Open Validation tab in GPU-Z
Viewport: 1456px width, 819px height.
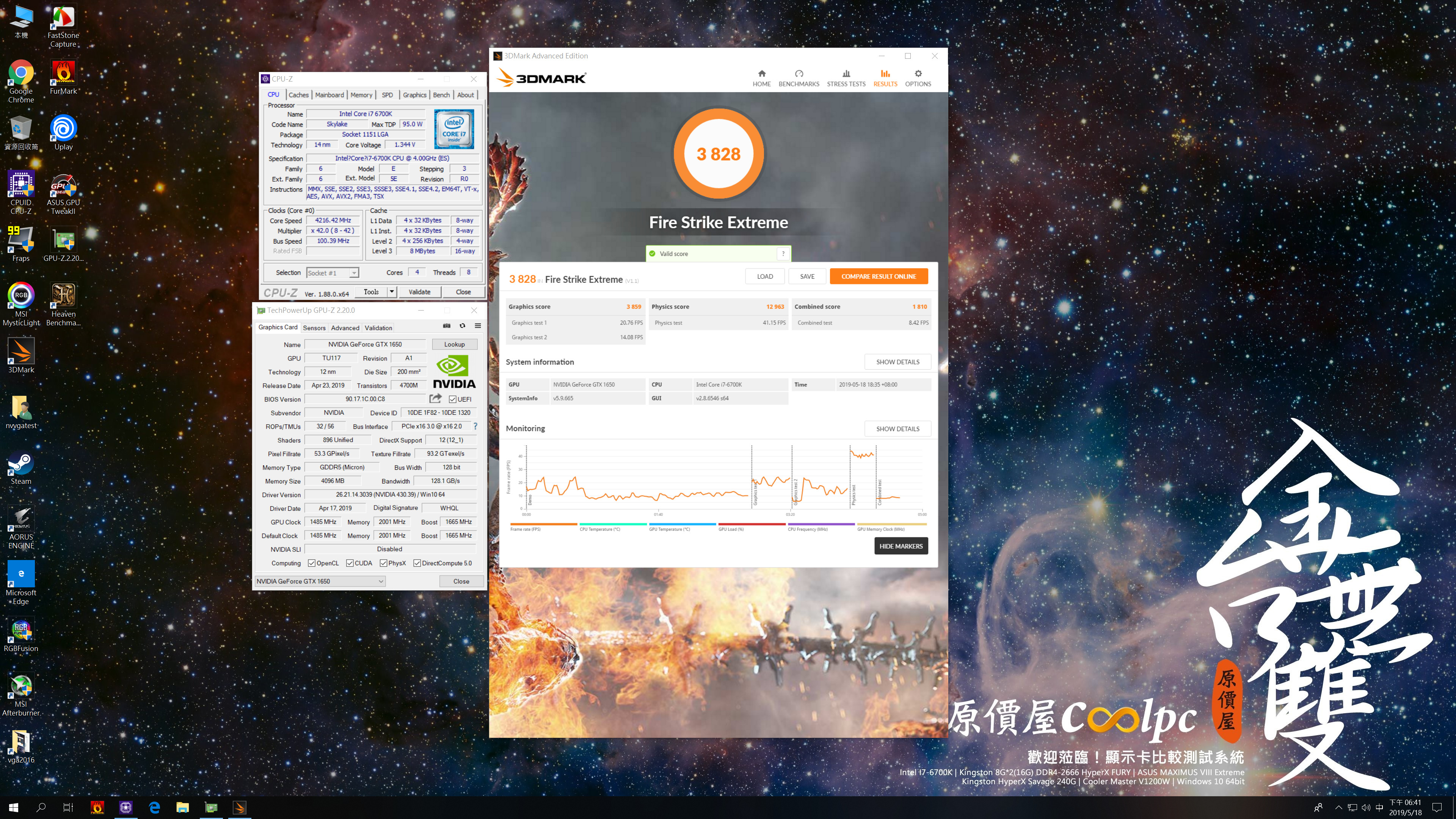click(x=378, y=328)
